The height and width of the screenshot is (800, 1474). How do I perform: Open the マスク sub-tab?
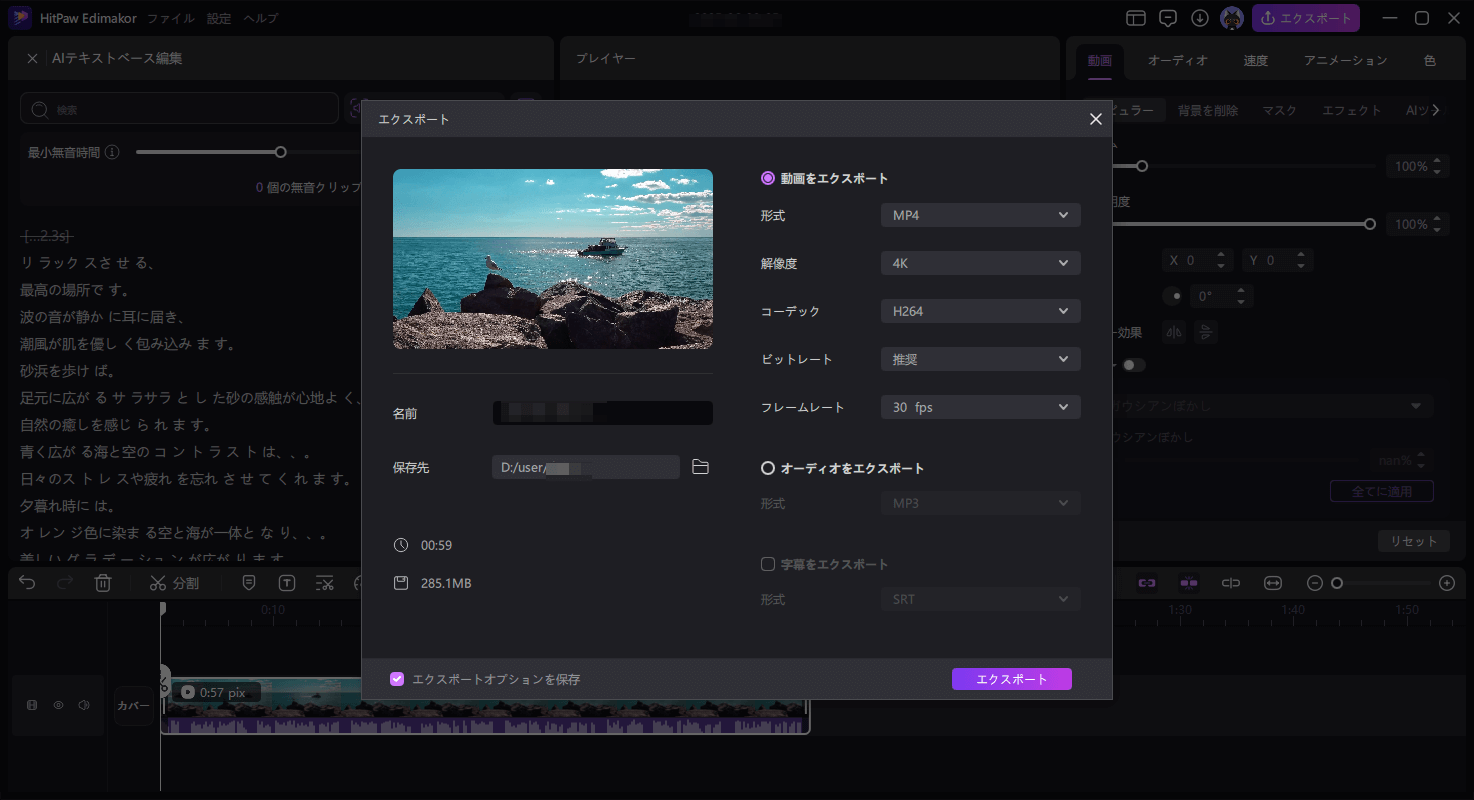[1280, 111]
